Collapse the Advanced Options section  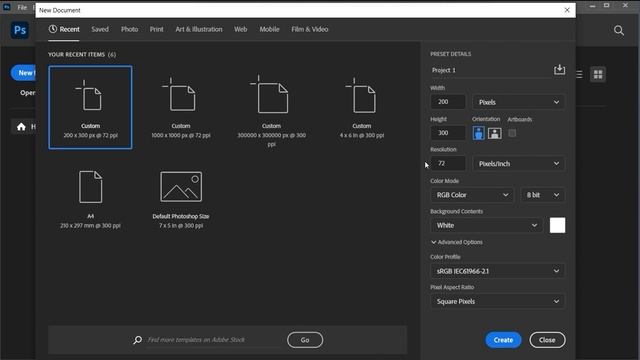tap(456, 242)
